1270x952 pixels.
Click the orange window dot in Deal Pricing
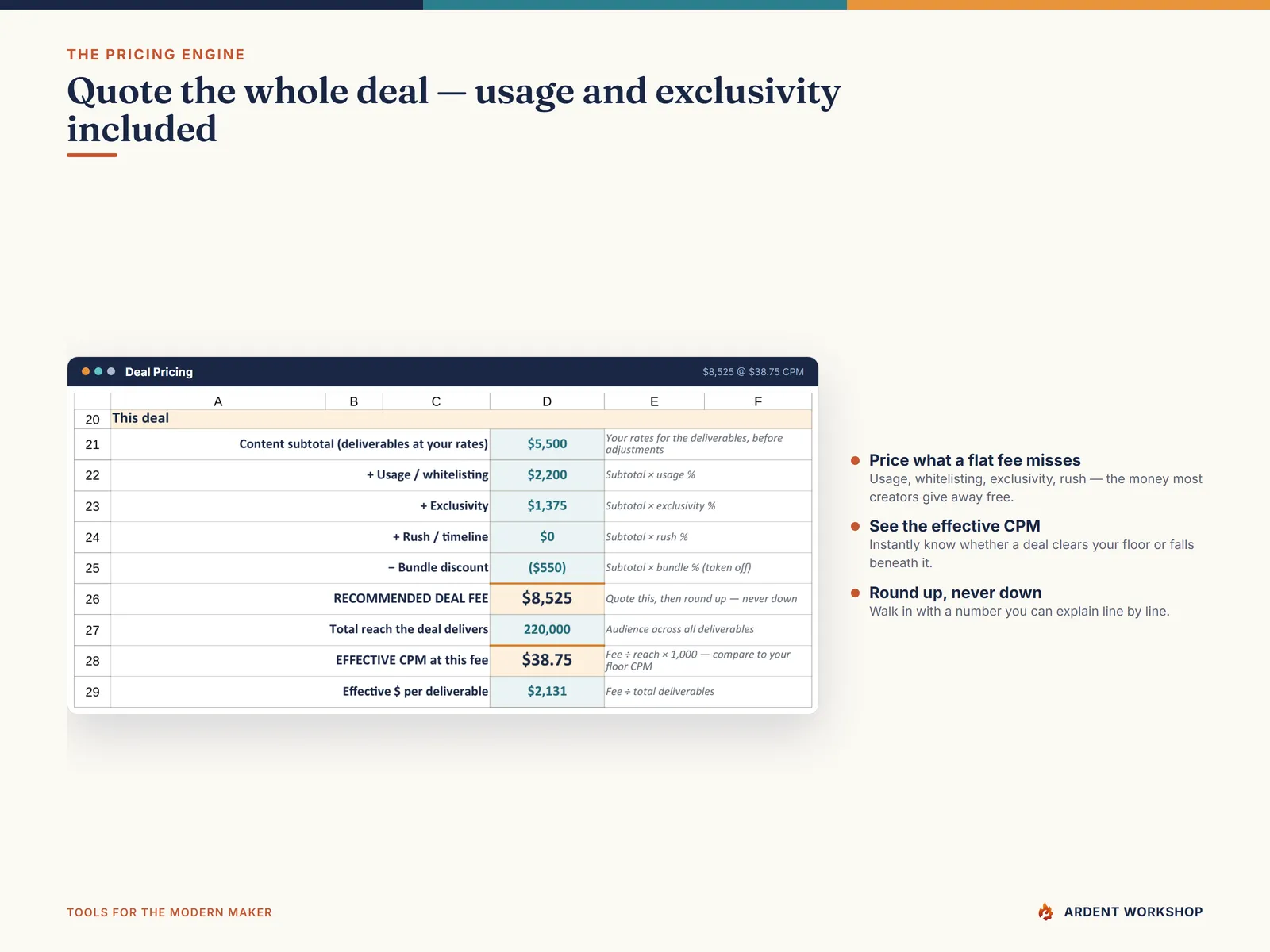86,371
